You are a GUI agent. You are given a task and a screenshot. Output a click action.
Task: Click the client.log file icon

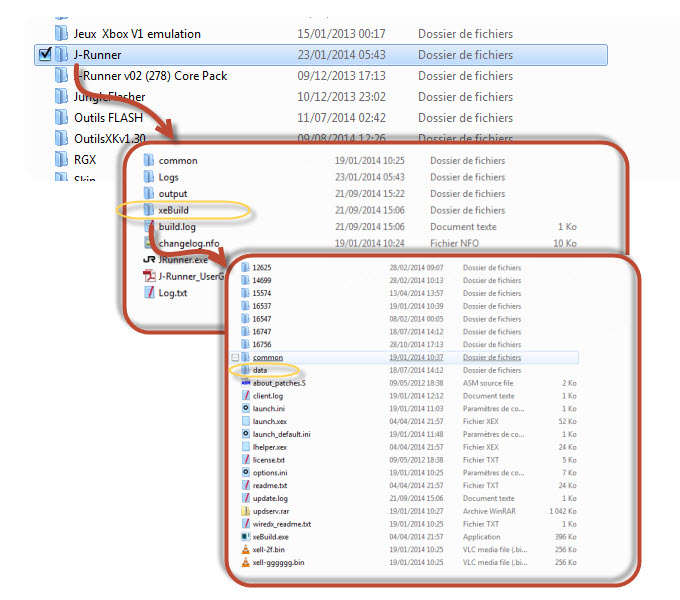(245, 396)
